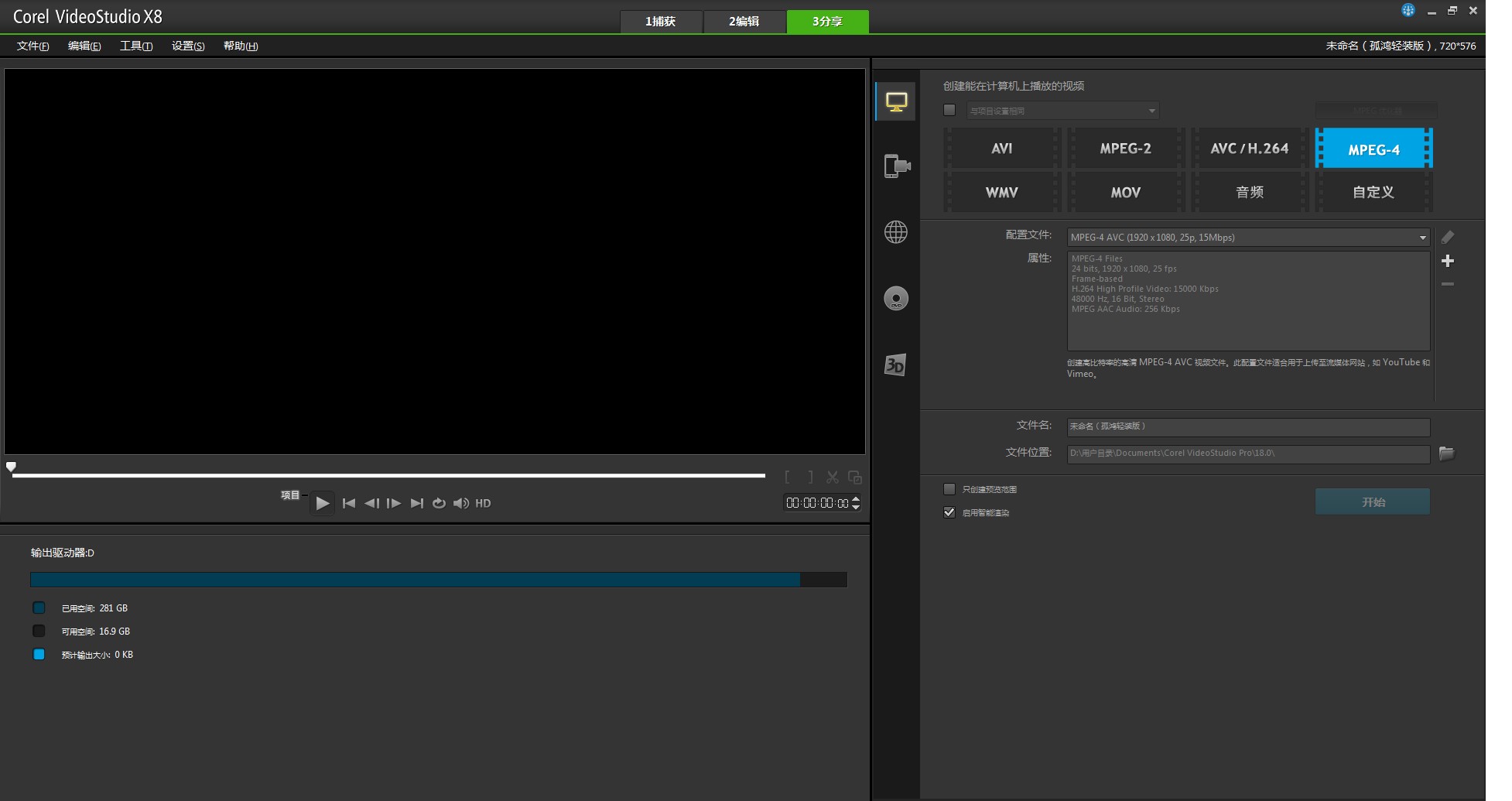Click the 已用空间 used space swatch

click(x=39, y=608)
